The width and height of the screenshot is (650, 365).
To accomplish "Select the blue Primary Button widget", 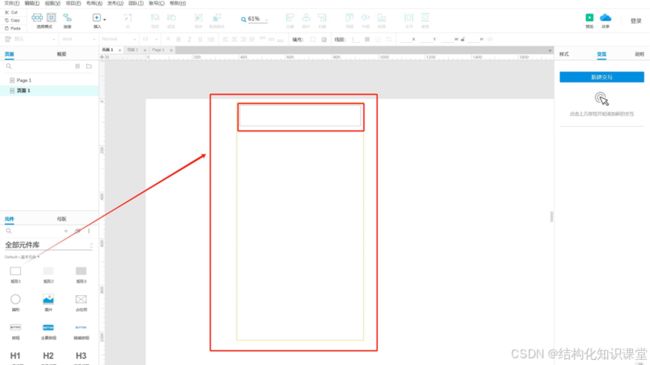I will tap(48, 331).
